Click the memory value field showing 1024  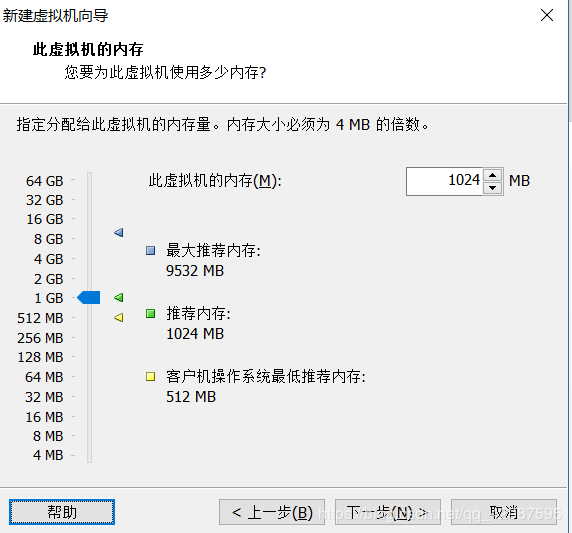445,181
